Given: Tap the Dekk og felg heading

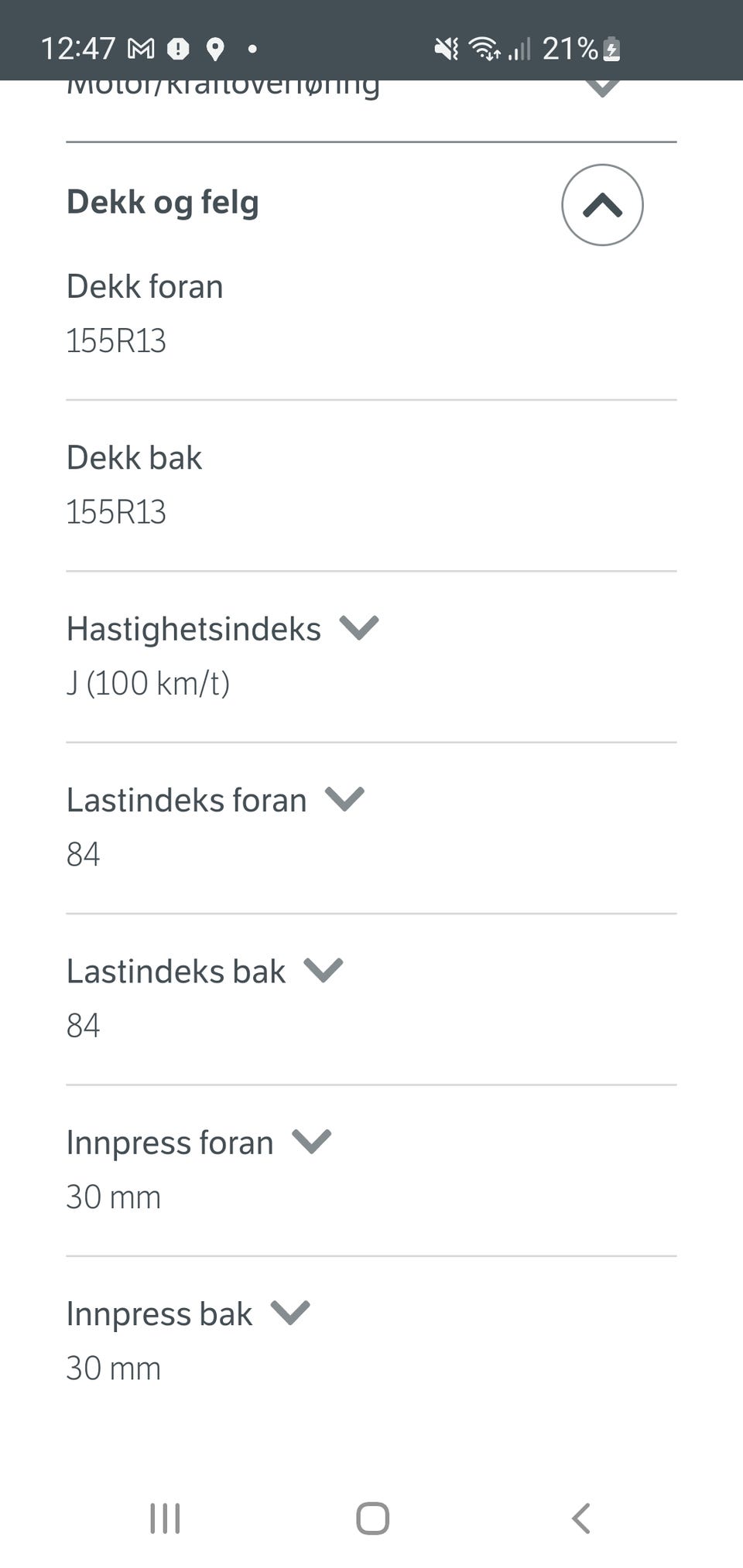Looking at the screenshot, I should 163,203.
